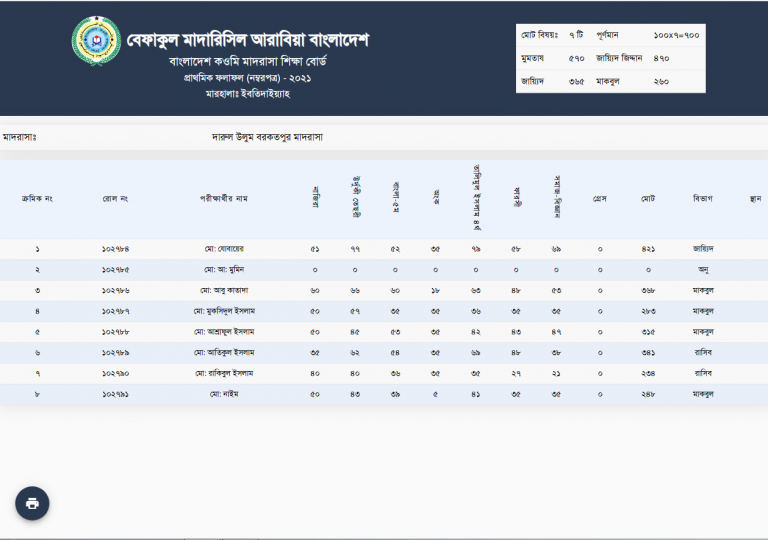
Task: Click roll number '১০২৭৮৪'
Action: coord(116,249)
